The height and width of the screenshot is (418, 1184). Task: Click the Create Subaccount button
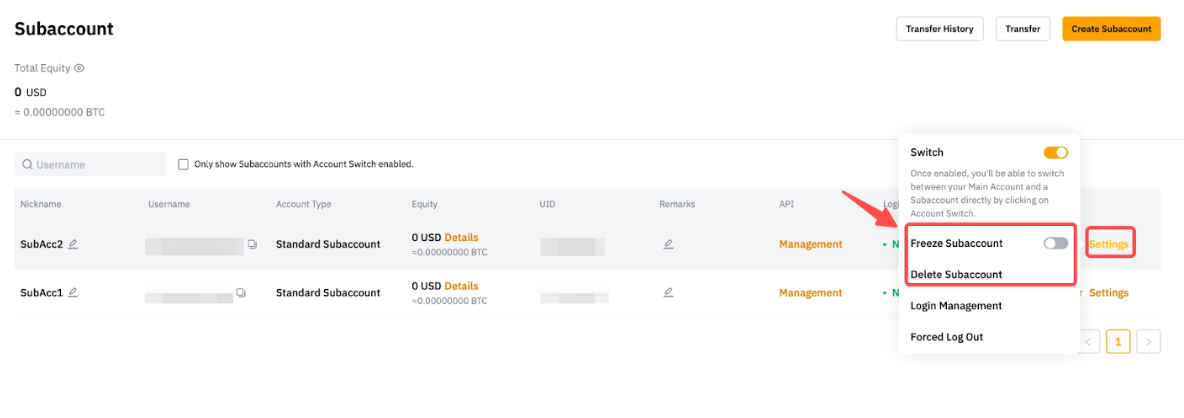pos(1111,29)
